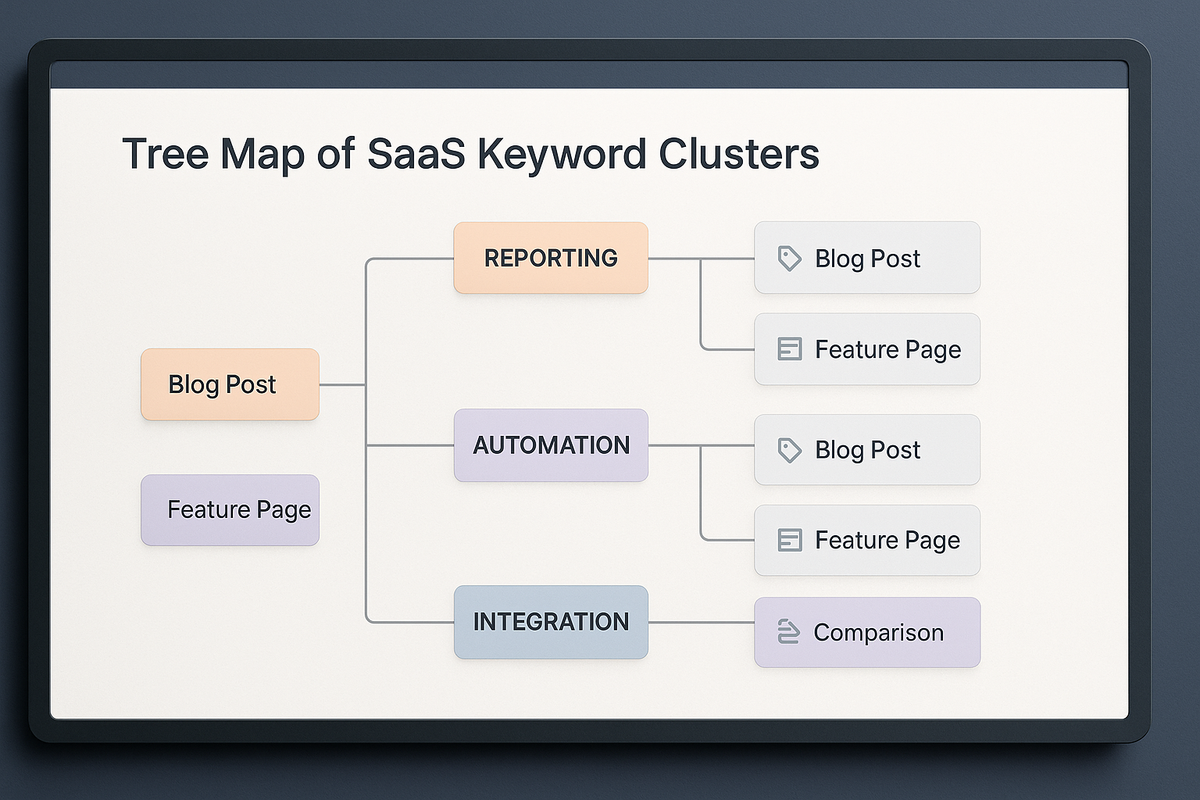Viewport: 1200px width, 800px height.
Task: Select the tag icon in Reporting's Blog Post node
Action: [790, 258]
